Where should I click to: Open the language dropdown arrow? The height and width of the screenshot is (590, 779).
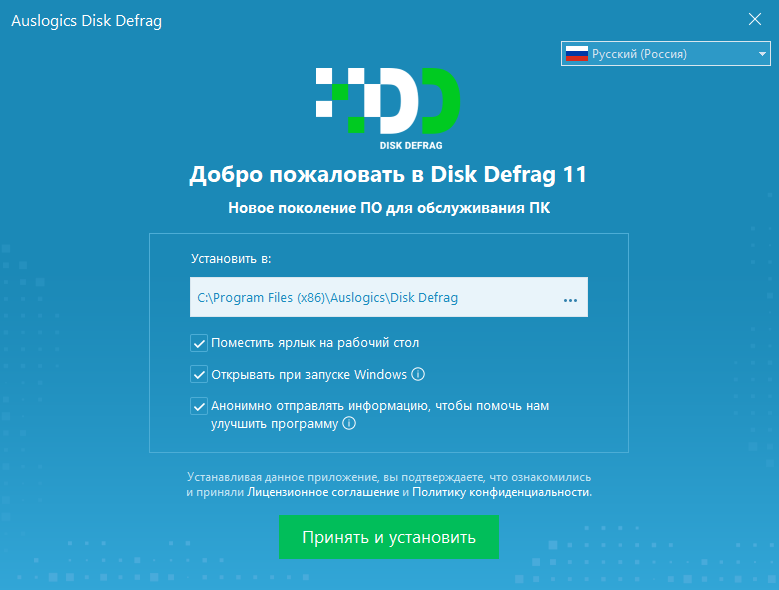click(x=762, y=54)
